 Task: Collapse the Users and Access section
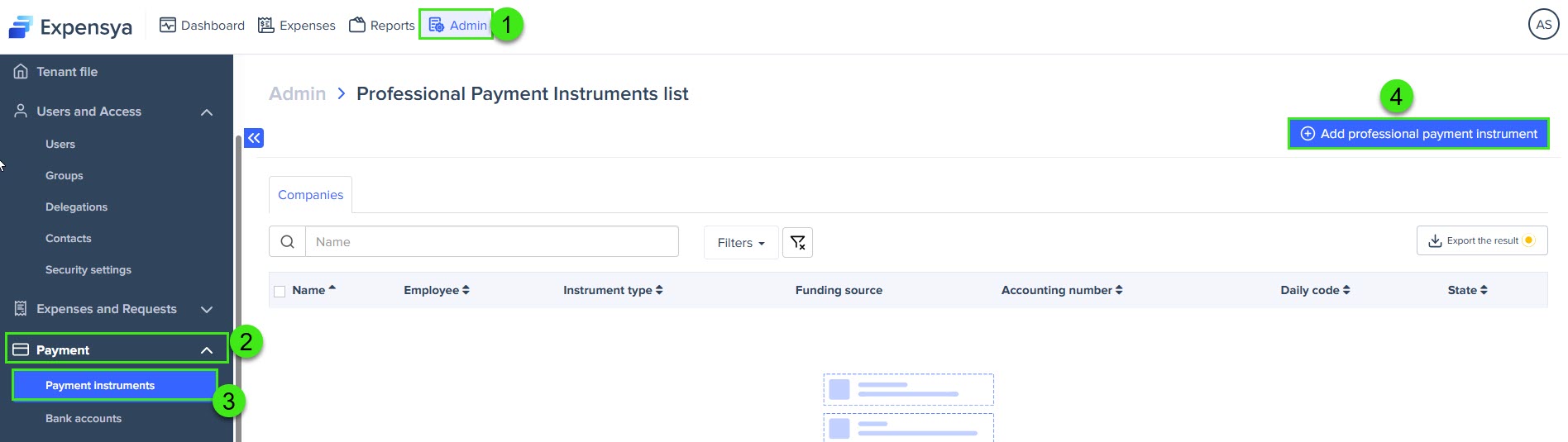click(207, 112)
